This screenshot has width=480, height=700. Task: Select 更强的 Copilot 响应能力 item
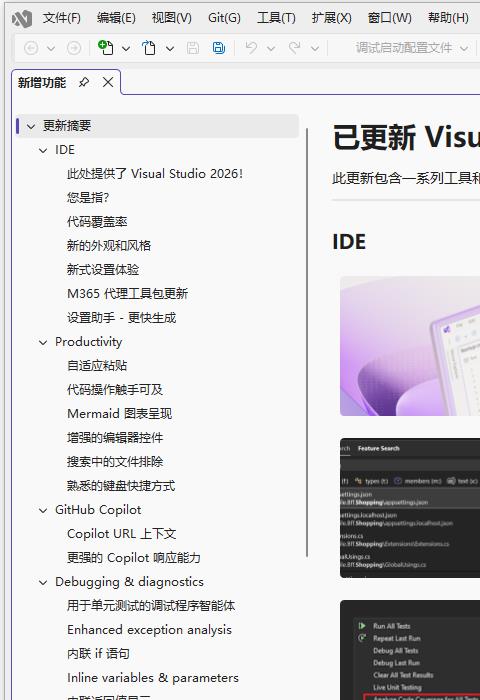134,558
